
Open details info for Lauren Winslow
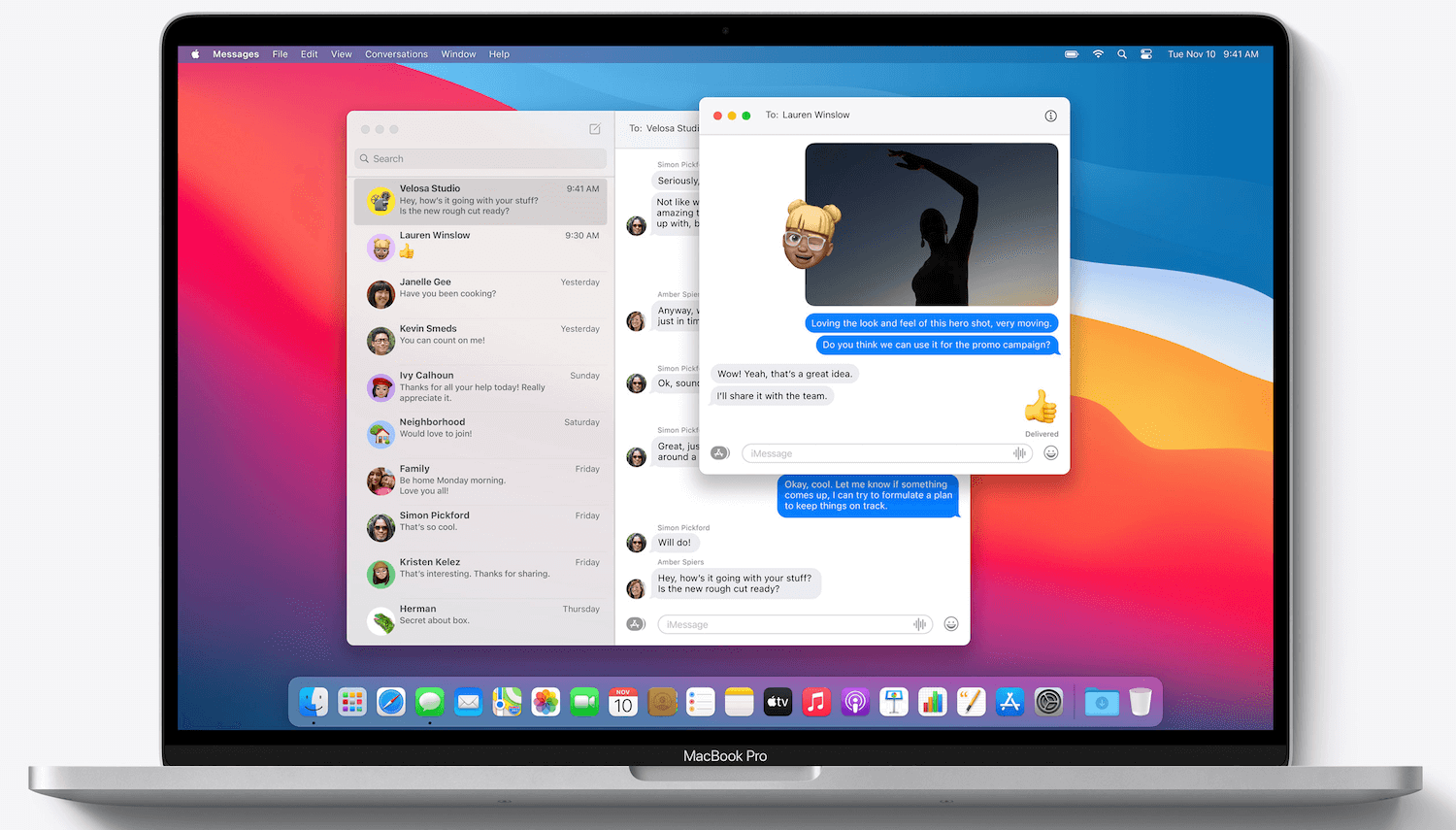coord(1050,116)
